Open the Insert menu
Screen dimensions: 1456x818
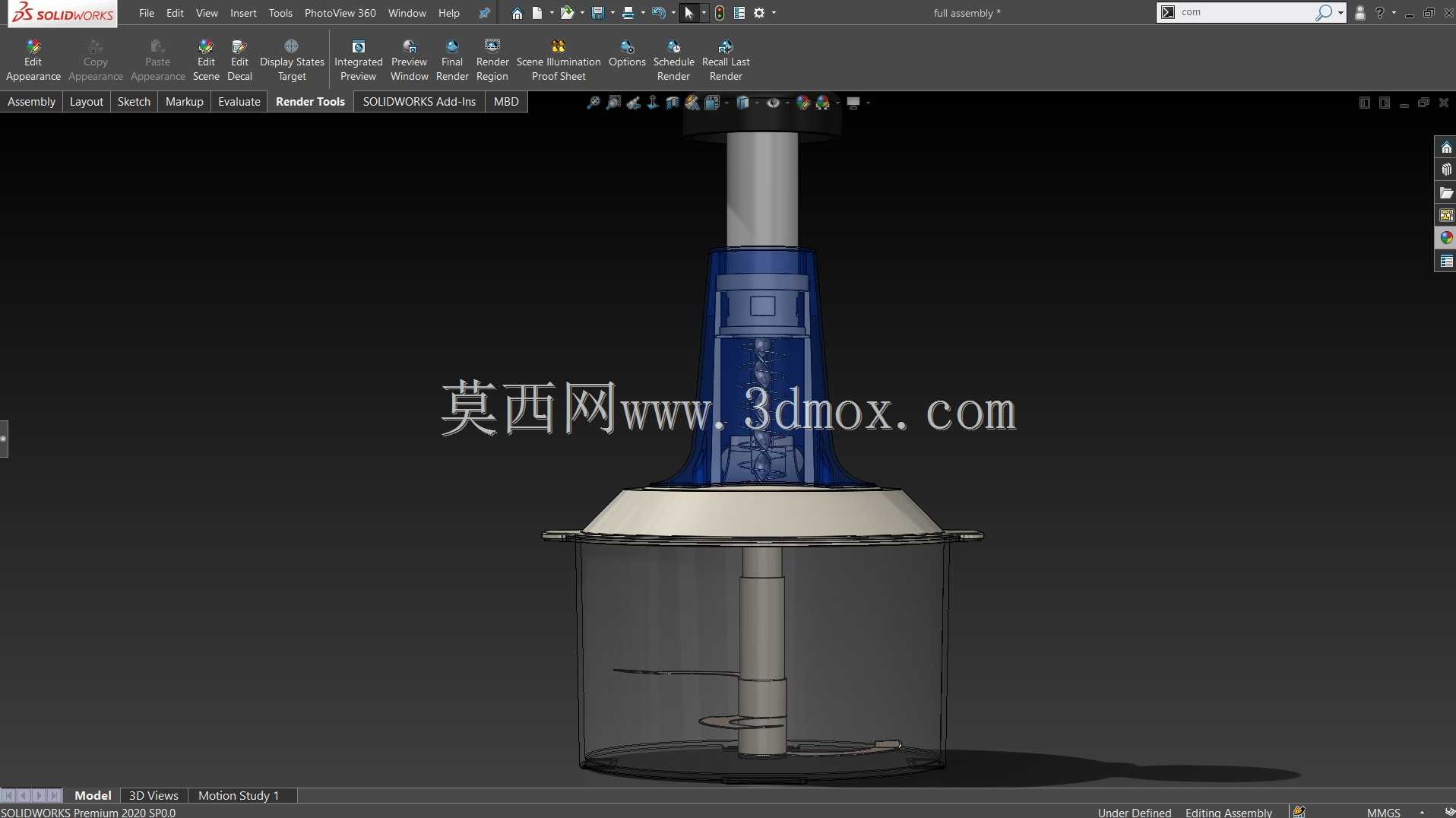243,13
